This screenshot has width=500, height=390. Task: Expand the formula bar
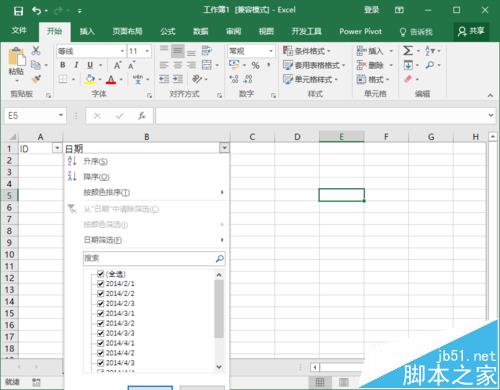click(x=491, y=115)
